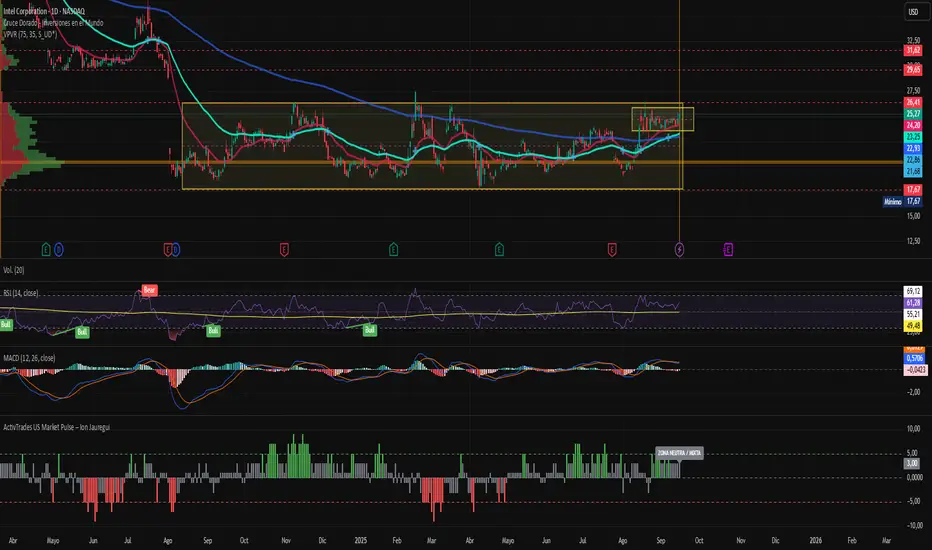932x550 pixels.
Task: Click the purple lightning event marker
Action: click(679, 250)
